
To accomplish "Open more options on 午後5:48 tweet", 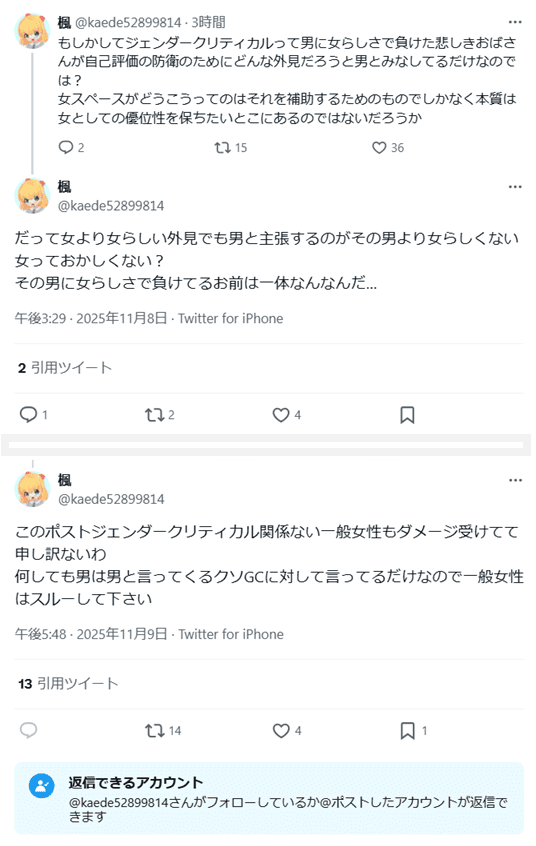I will coord(515,480).
